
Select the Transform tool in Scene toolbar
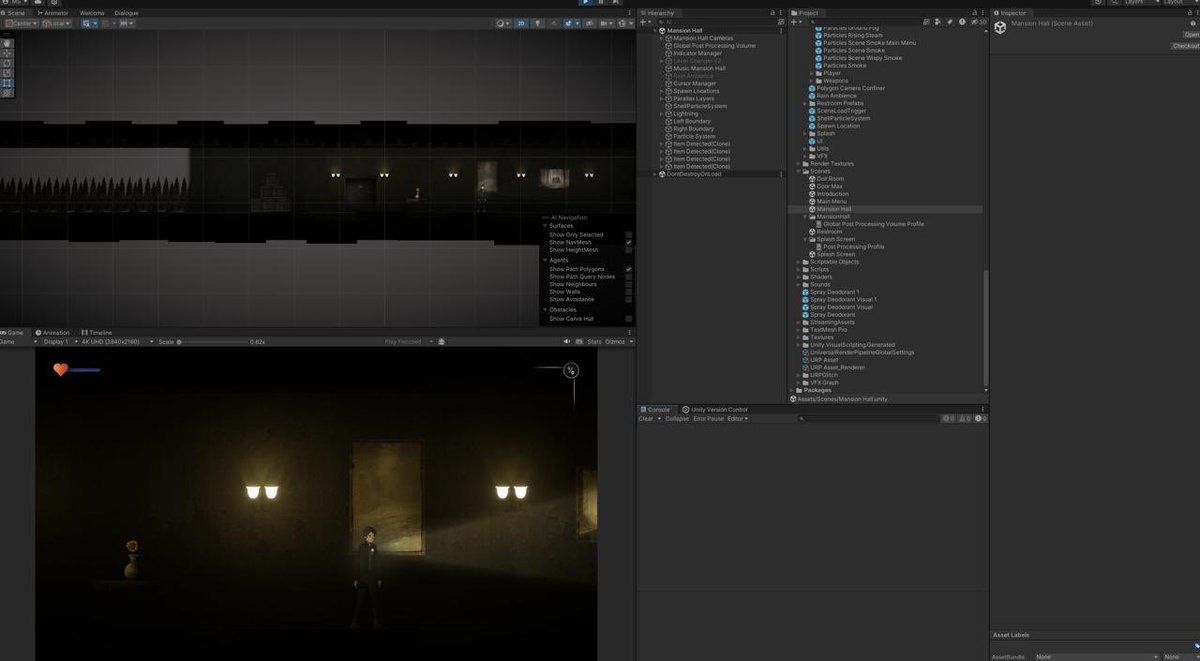(x=8, y=92)
